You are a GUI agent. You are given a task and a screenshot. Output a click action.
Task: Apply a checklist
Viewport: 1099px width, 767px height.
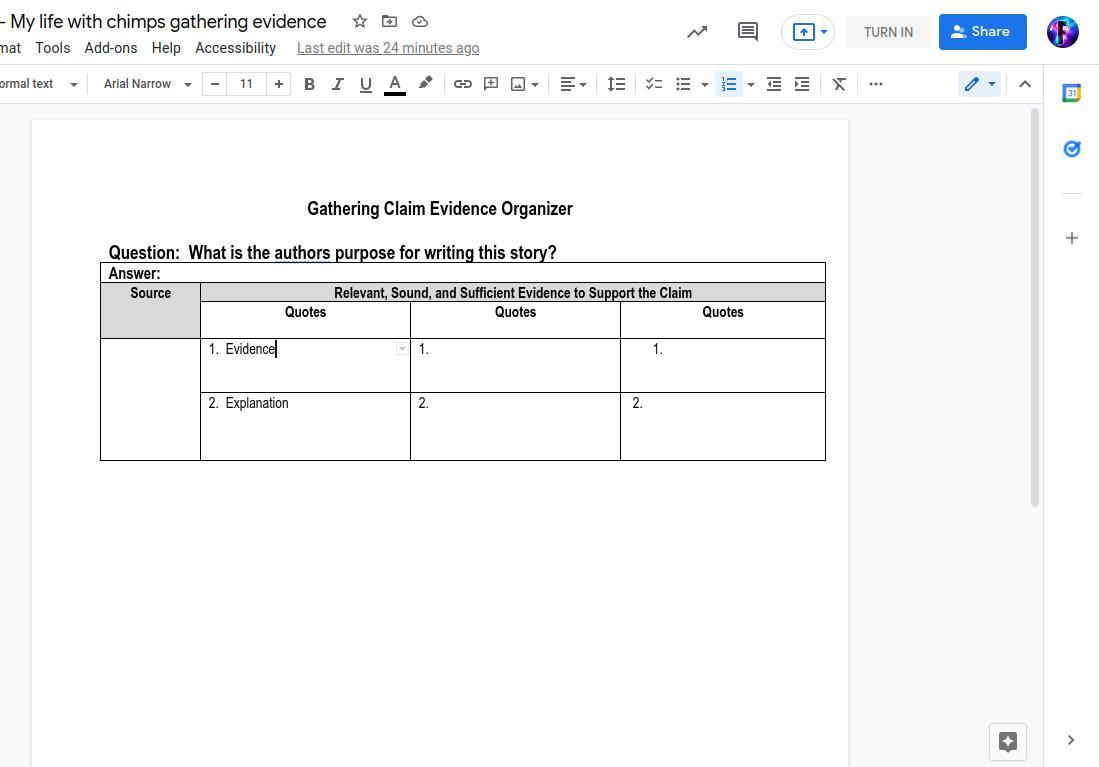654,84
